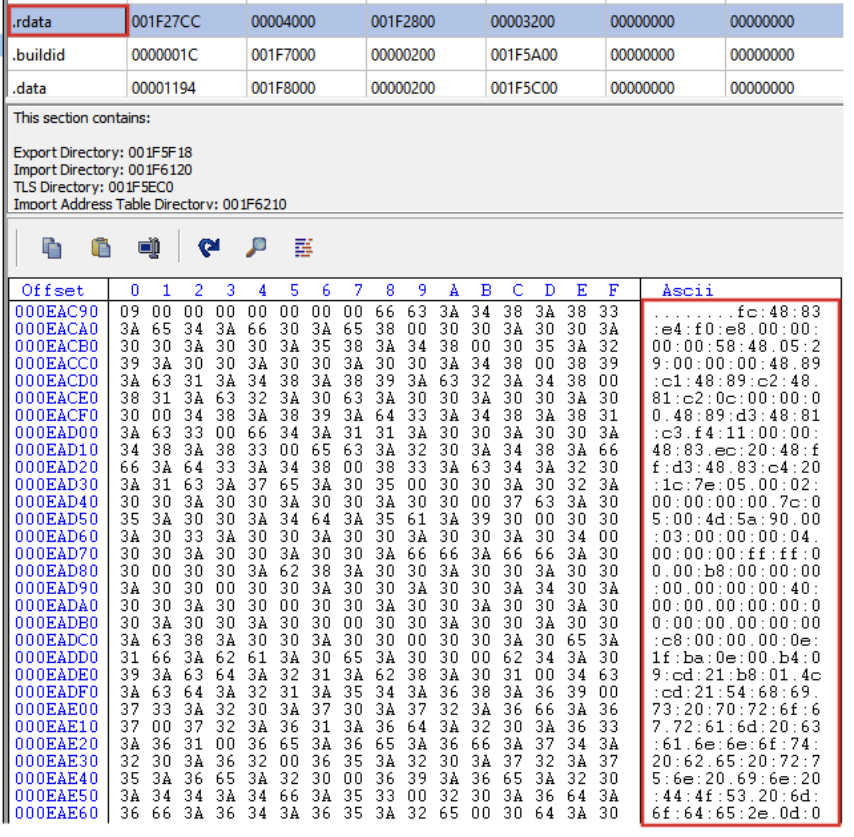Select the .rdata section row
Screen dimensions: 854x837
(425, 21)
